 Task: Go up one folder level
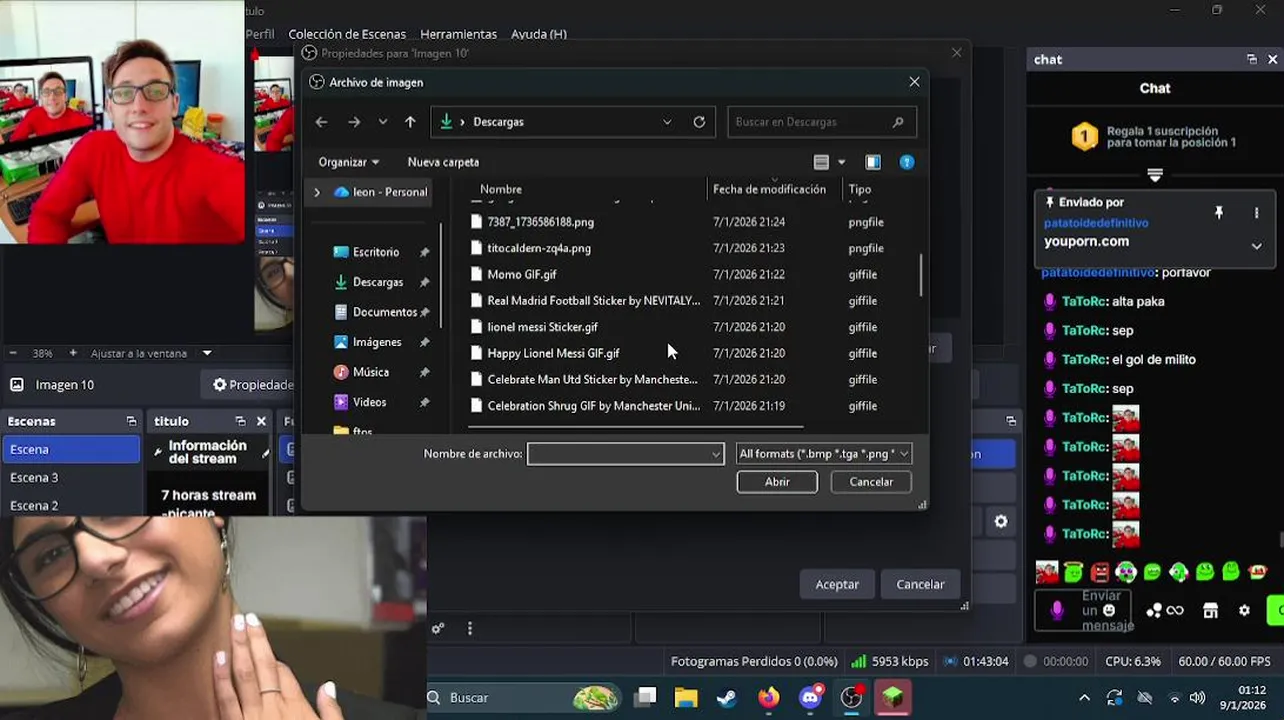[410, 122]
